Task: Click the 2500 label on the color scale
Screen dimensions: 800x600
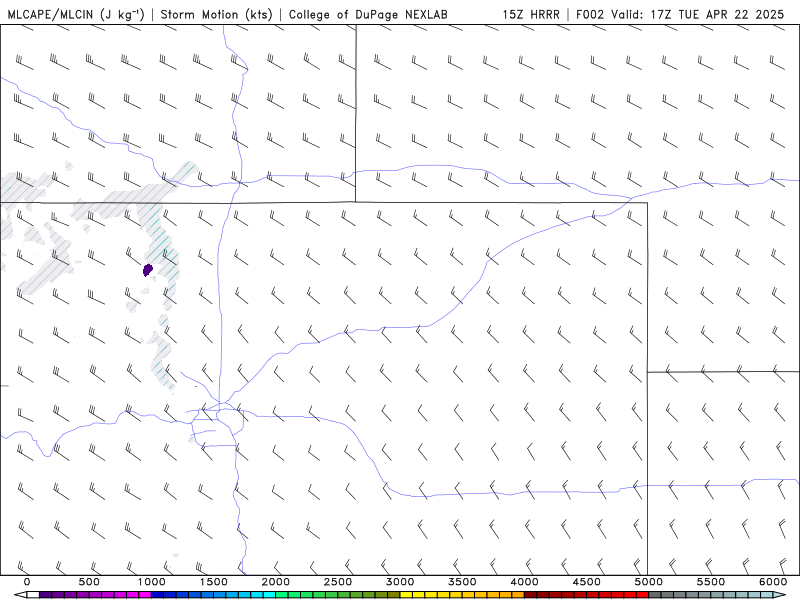Action: [x=338, y=582]
